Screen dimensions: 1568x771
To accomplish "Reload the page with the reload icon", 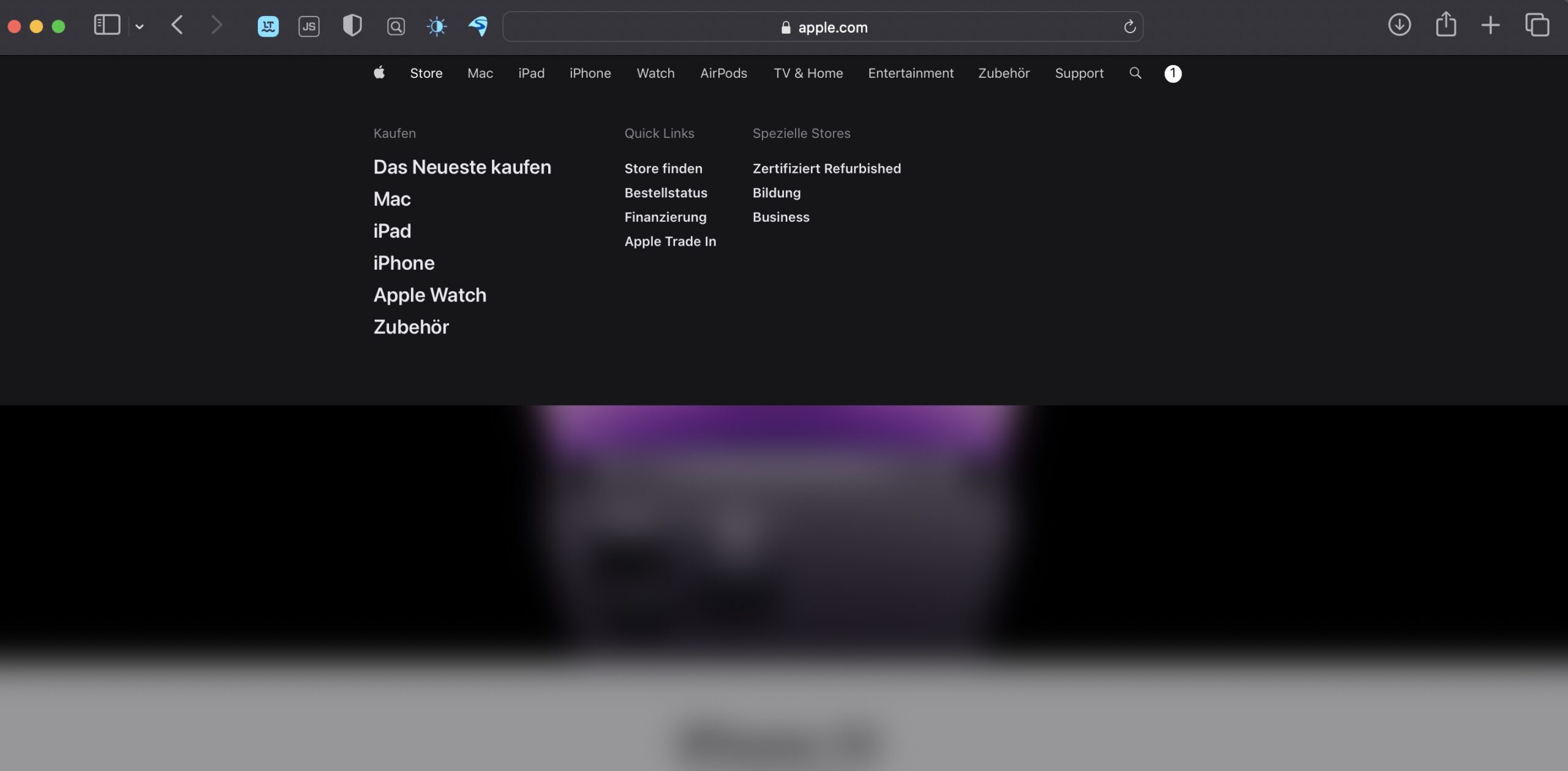I will [1129, 27].
